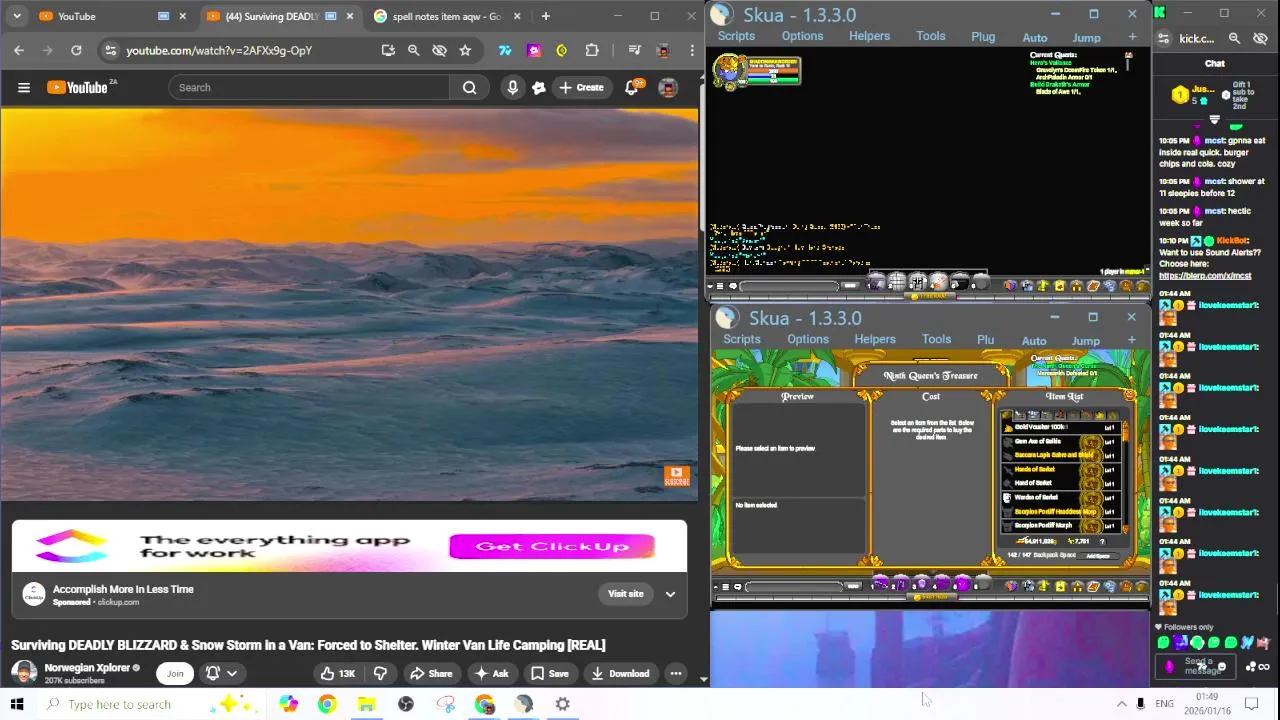Click Add Space button in the shop
1280x720 pixels.
point(1098,556)
